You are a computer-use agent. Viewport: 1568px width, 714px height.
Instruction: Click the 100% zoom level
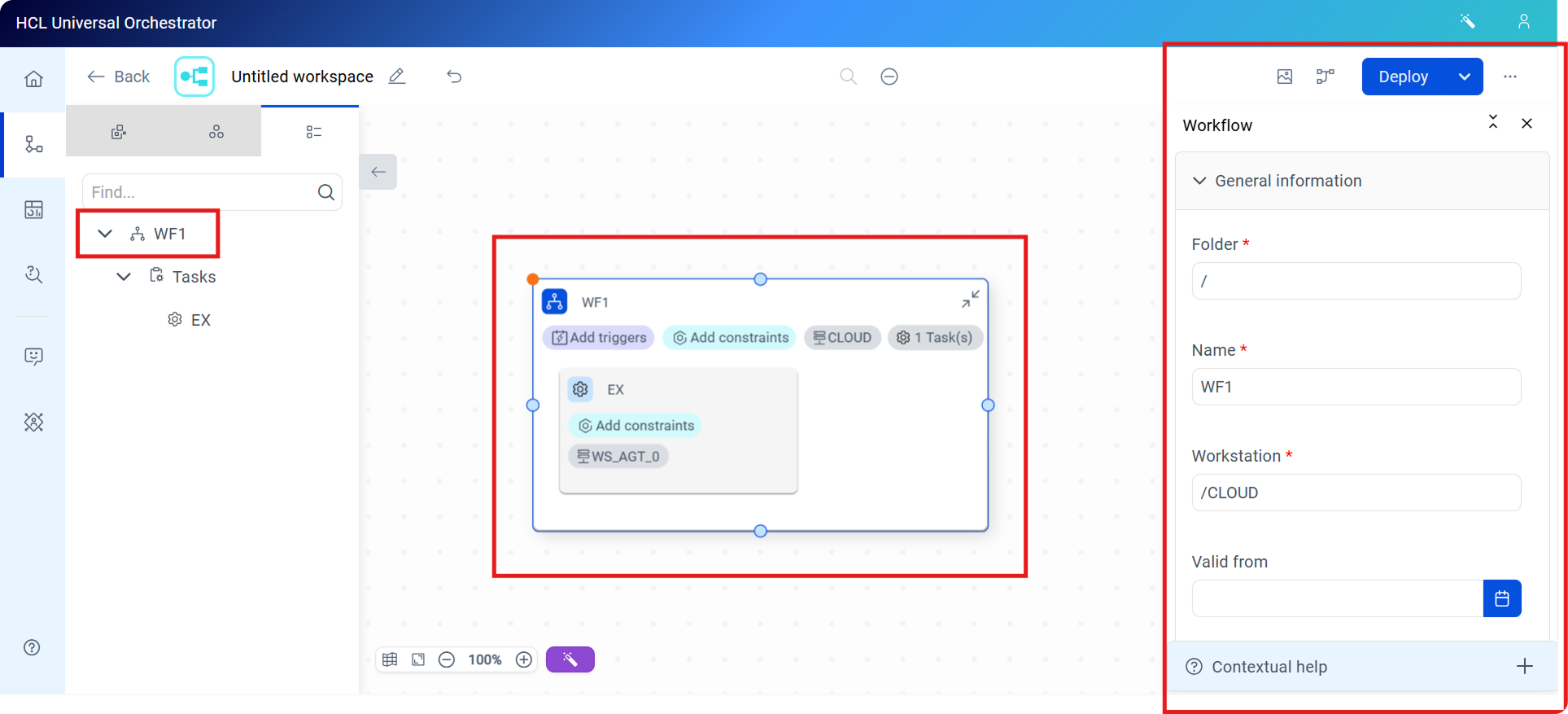point(485,659)
